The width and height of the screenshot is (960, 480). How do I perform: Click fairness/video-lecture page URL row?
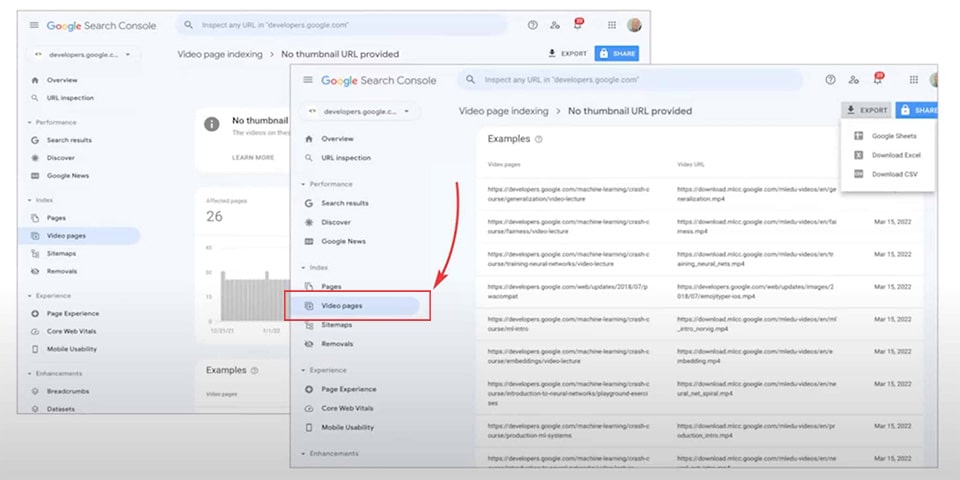tap(568, 227)
